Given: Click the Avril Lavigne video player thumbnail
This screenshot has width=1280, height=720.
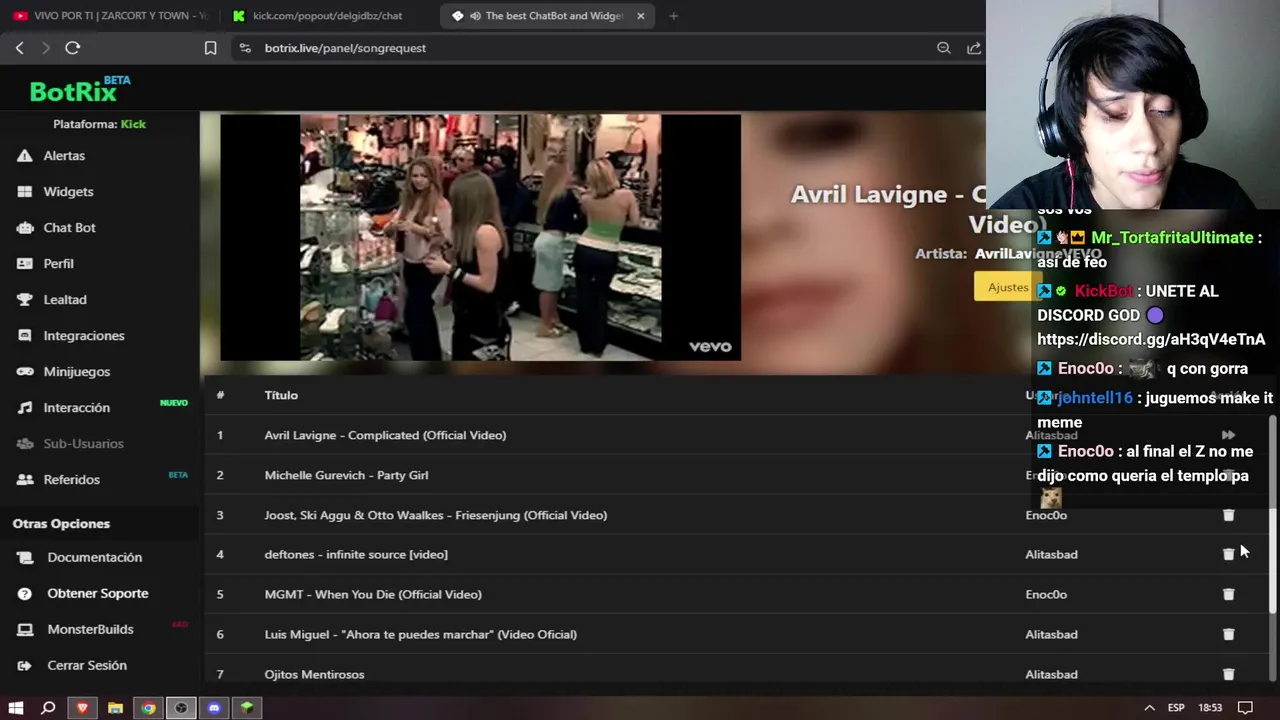Looking at the screenshot, I should pyautogui.click(x=480, y=237).
